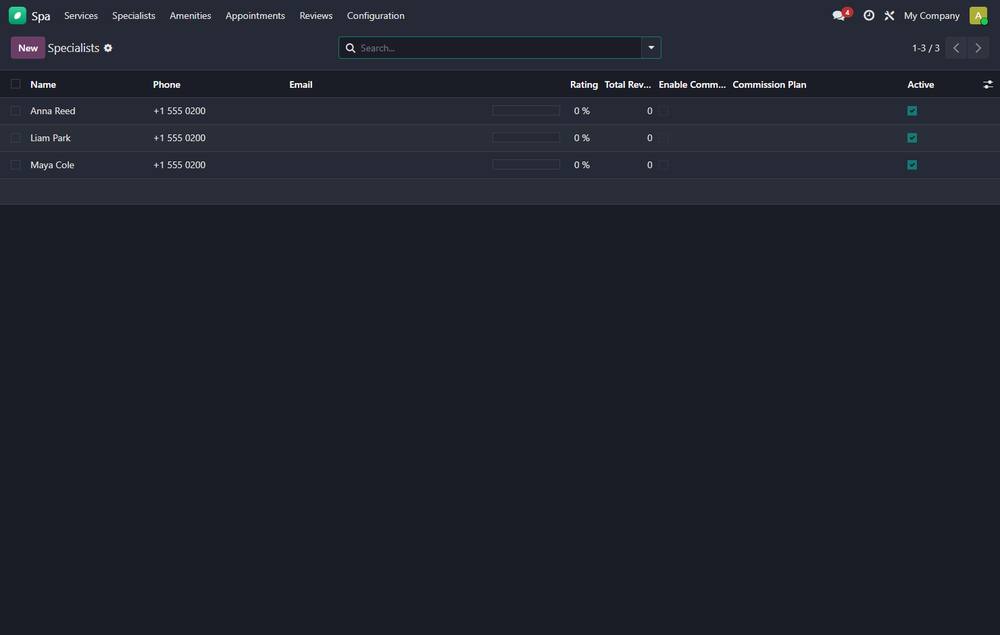Open the Specialists gear actions menu
The image size is (1000, 635).
point(108,48)
